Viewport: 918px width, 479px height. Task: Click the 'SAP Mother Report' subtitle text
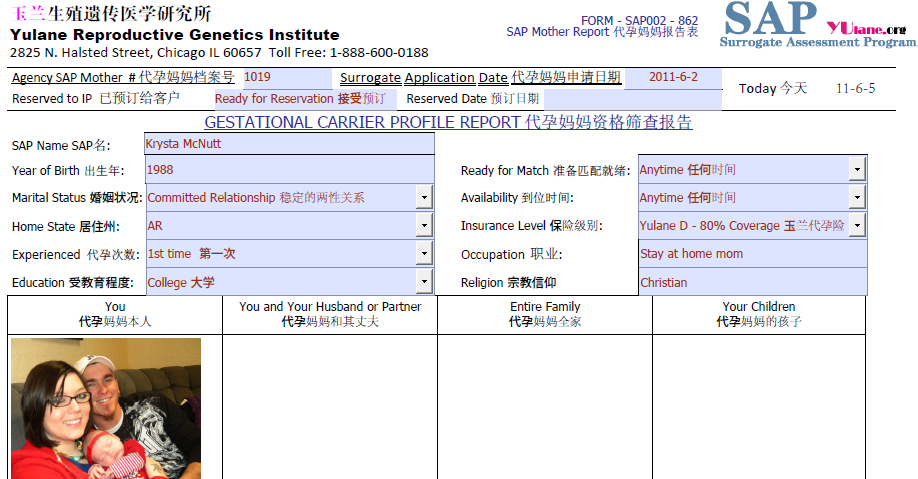coord(602,32)
